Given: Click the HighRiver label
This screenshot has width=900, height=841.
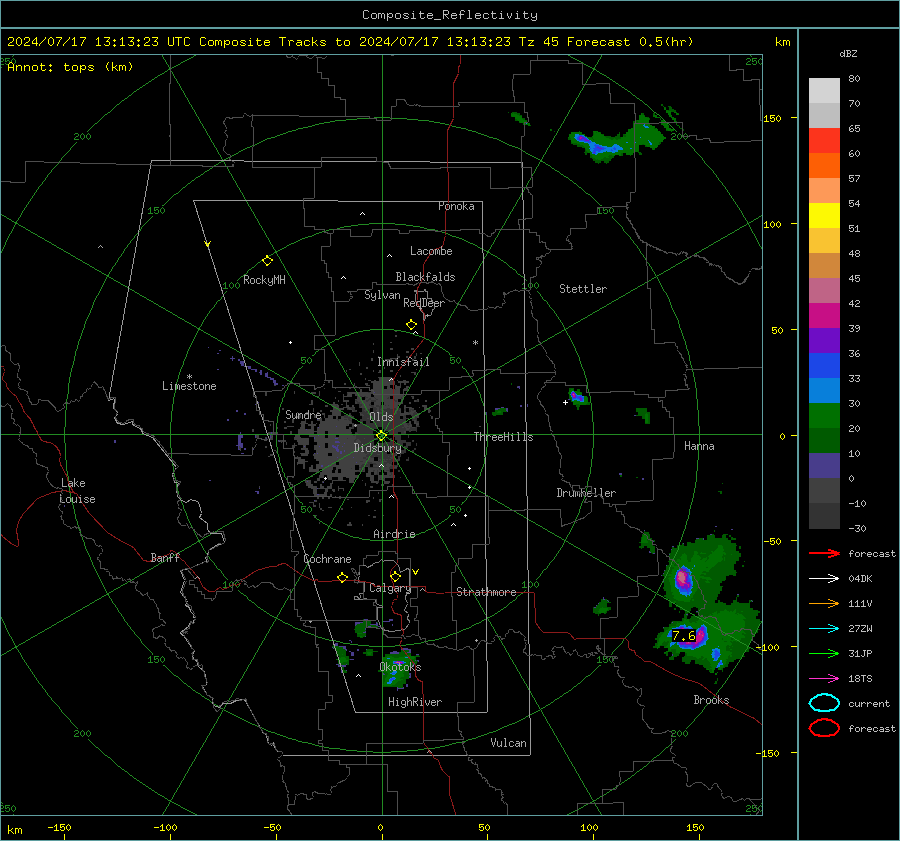Looking at the screenshot, I should pos(415,702).
